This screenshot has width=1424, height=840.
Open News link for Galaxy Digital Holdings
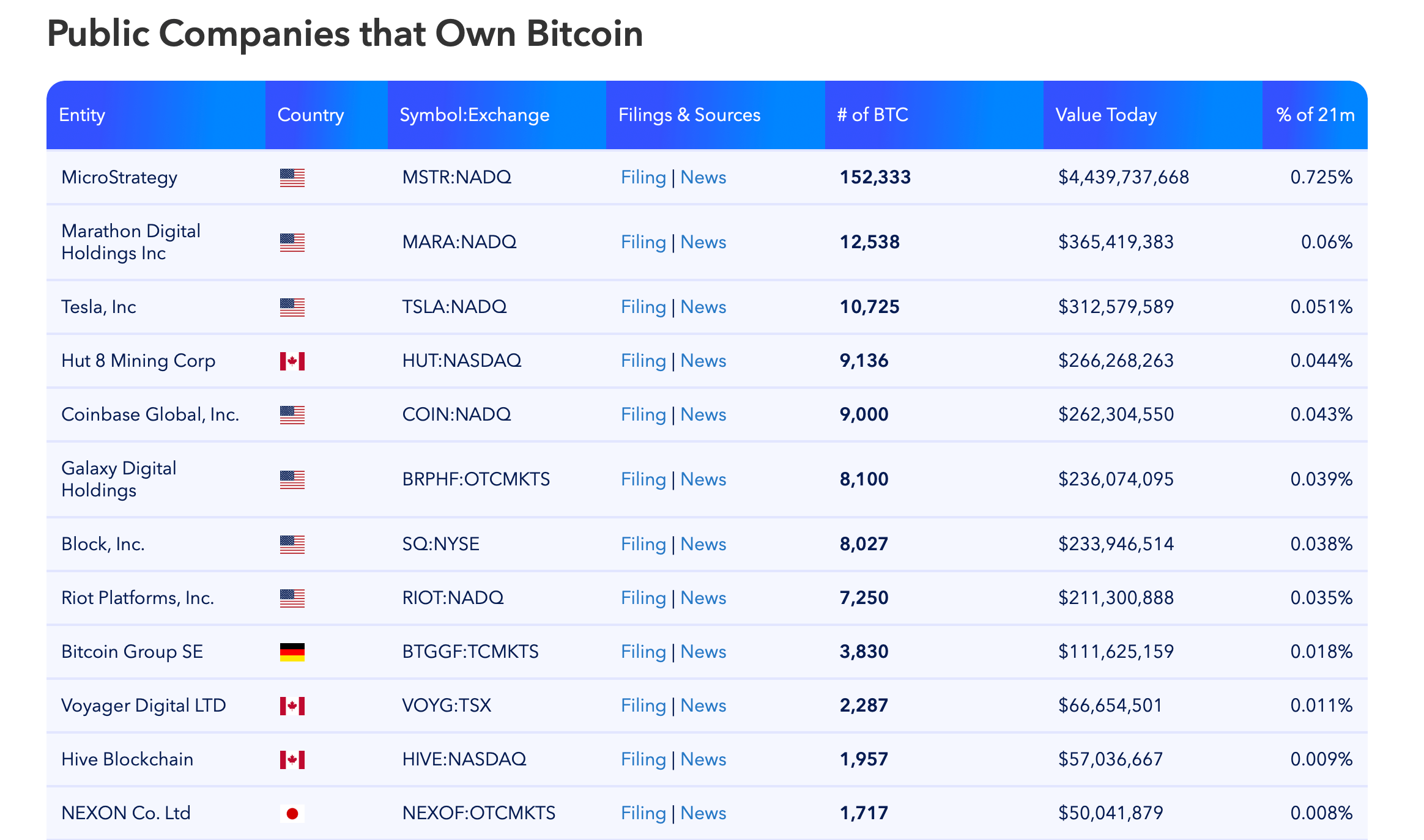tap(703, 479)
